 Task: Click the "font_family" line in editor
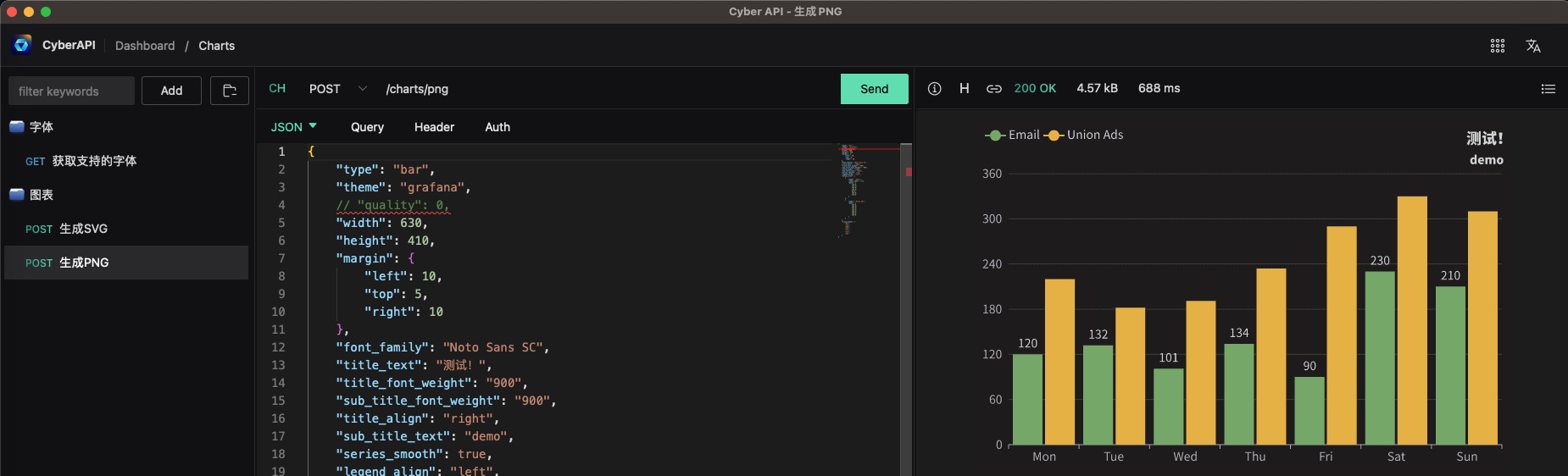tap(442, 347)
